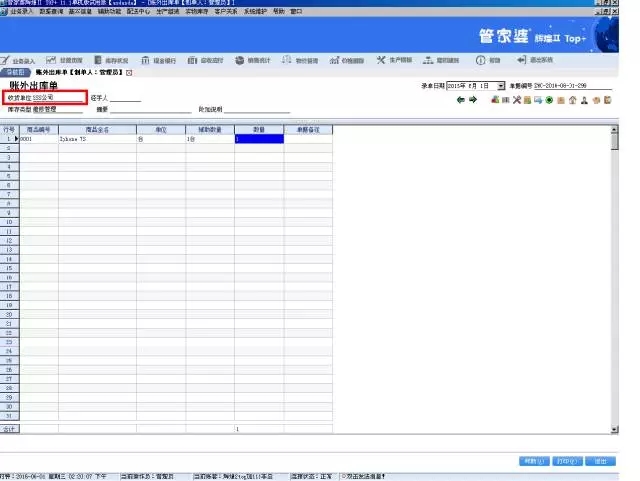The image size is (640, 481).
Task: Click the 商品编号 column header
Action: coord(39,130)
